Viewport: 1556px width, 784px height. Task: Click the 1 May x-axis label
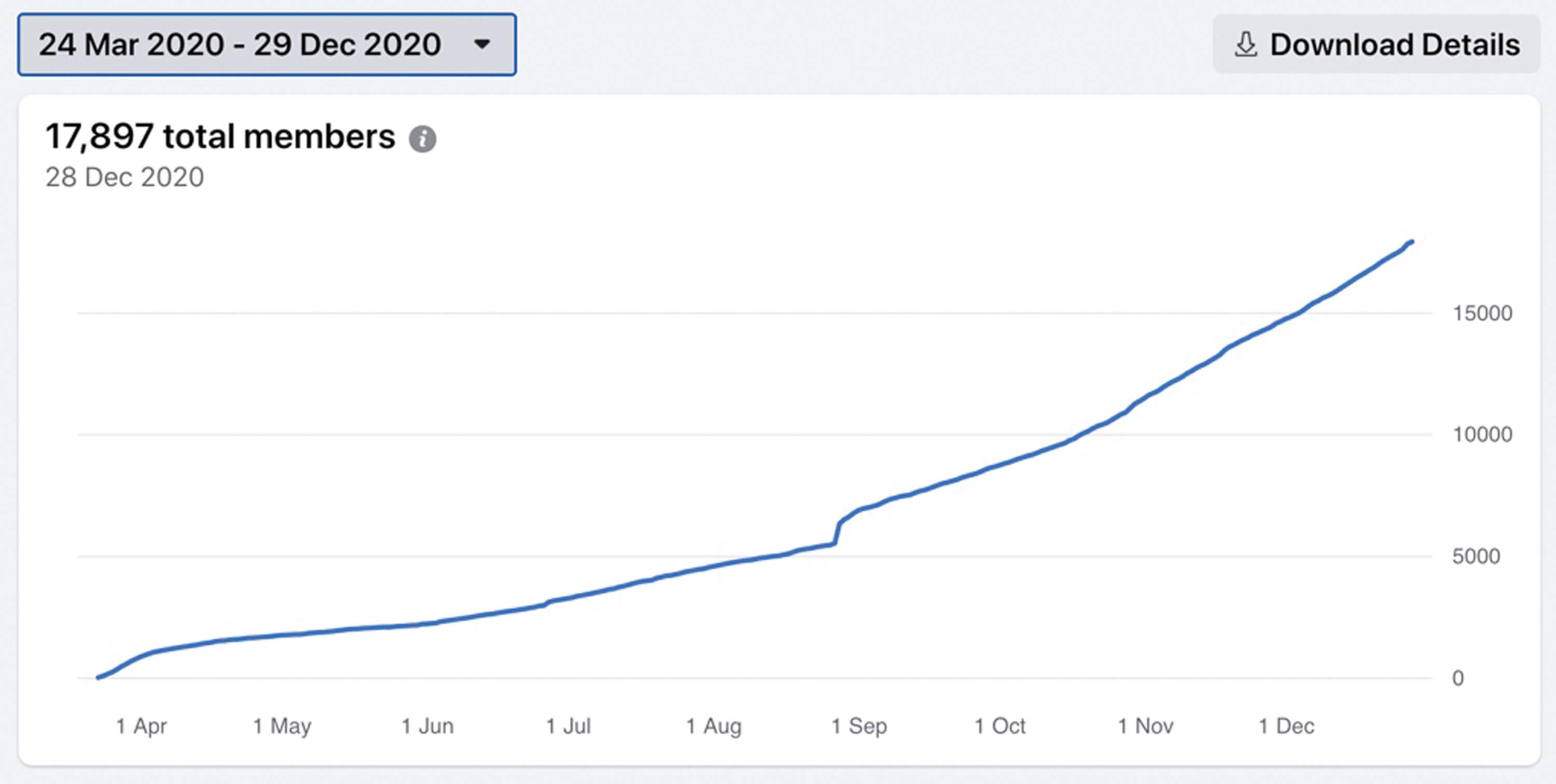pos(282,725)
